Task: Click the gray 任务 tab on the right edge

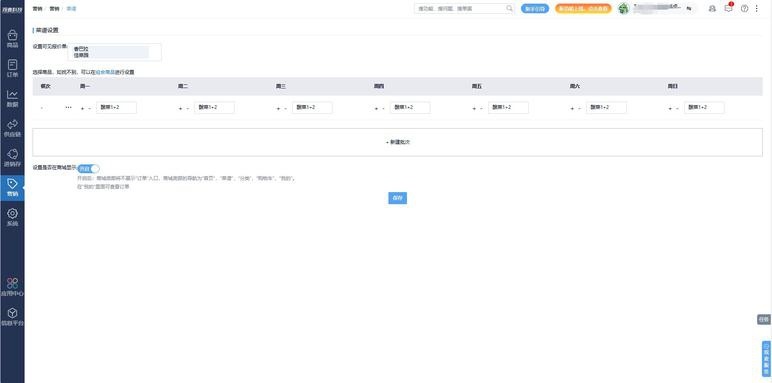Action: pyautogui.click(x=764, y=319)
